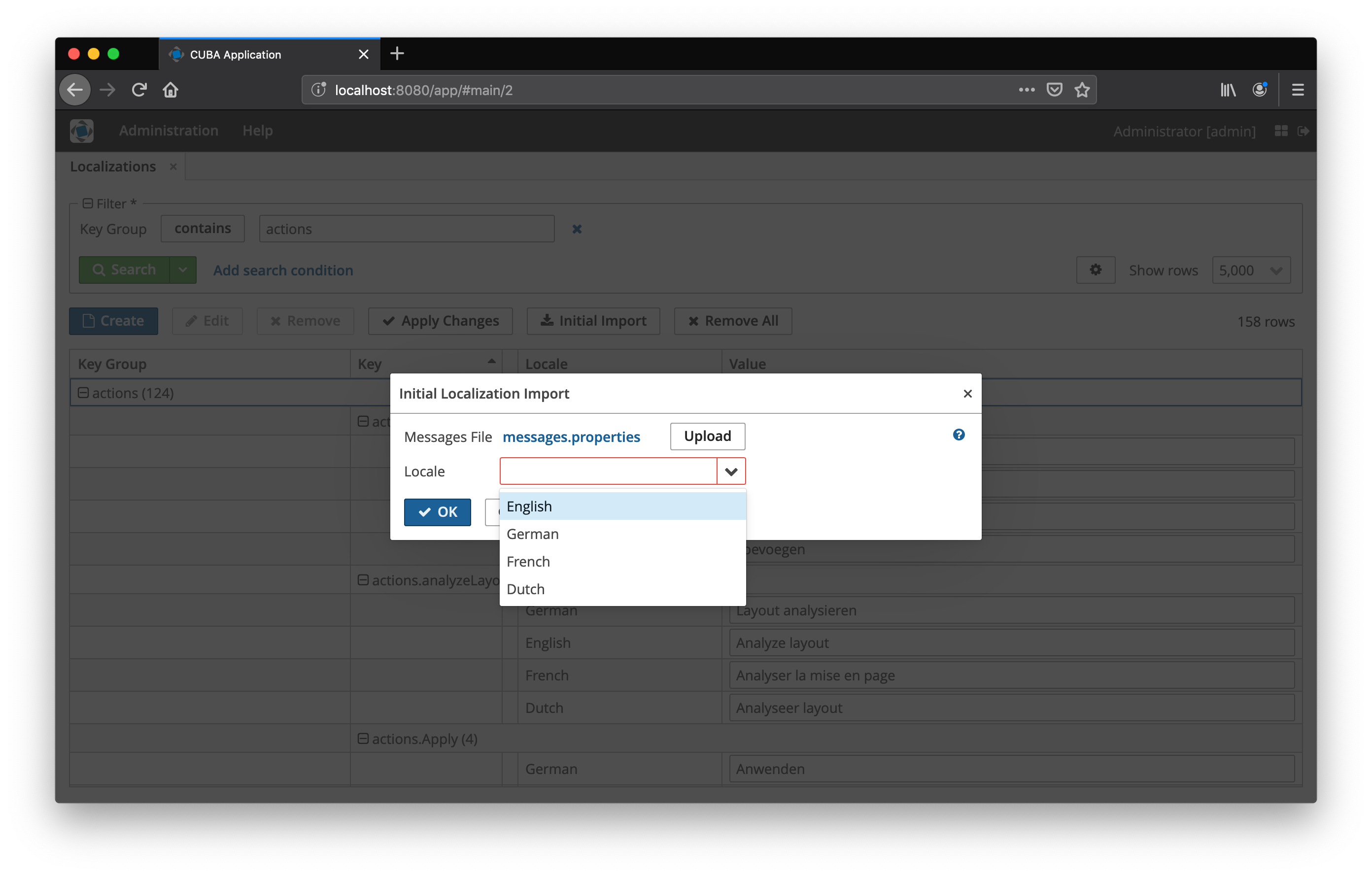This screenshot has height=876, width=1372.
Task: Confirm import with the OK button
Action: click(x=437, y=512)
